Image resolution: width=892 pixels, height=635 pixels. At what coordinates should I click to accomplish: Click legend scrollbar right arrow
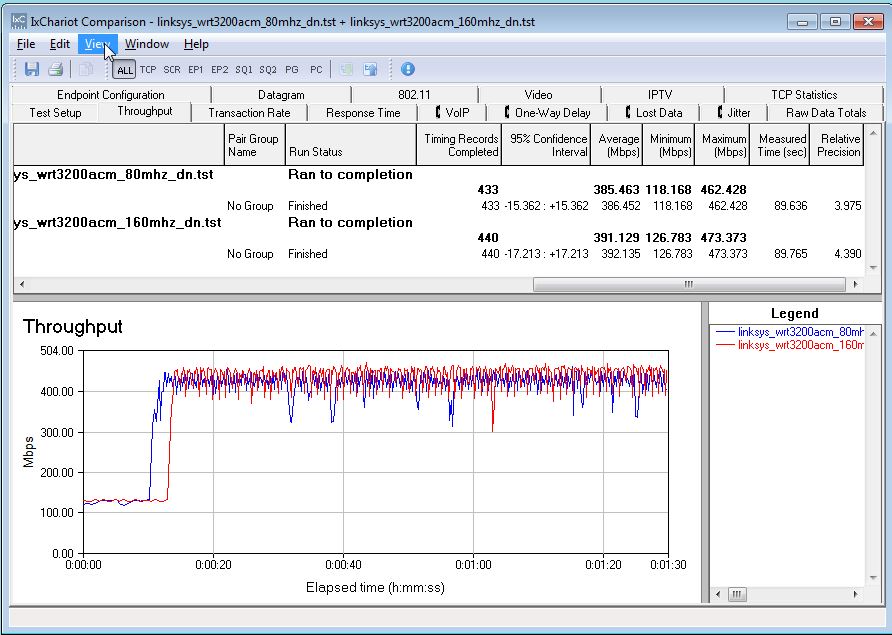point(856,595)
